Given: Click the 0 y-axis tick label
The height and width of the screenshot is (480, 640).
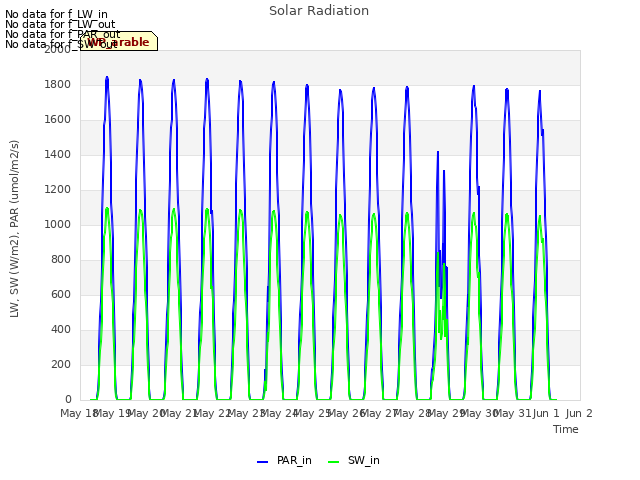Looking at the screenshot, I should coord(68,399).
